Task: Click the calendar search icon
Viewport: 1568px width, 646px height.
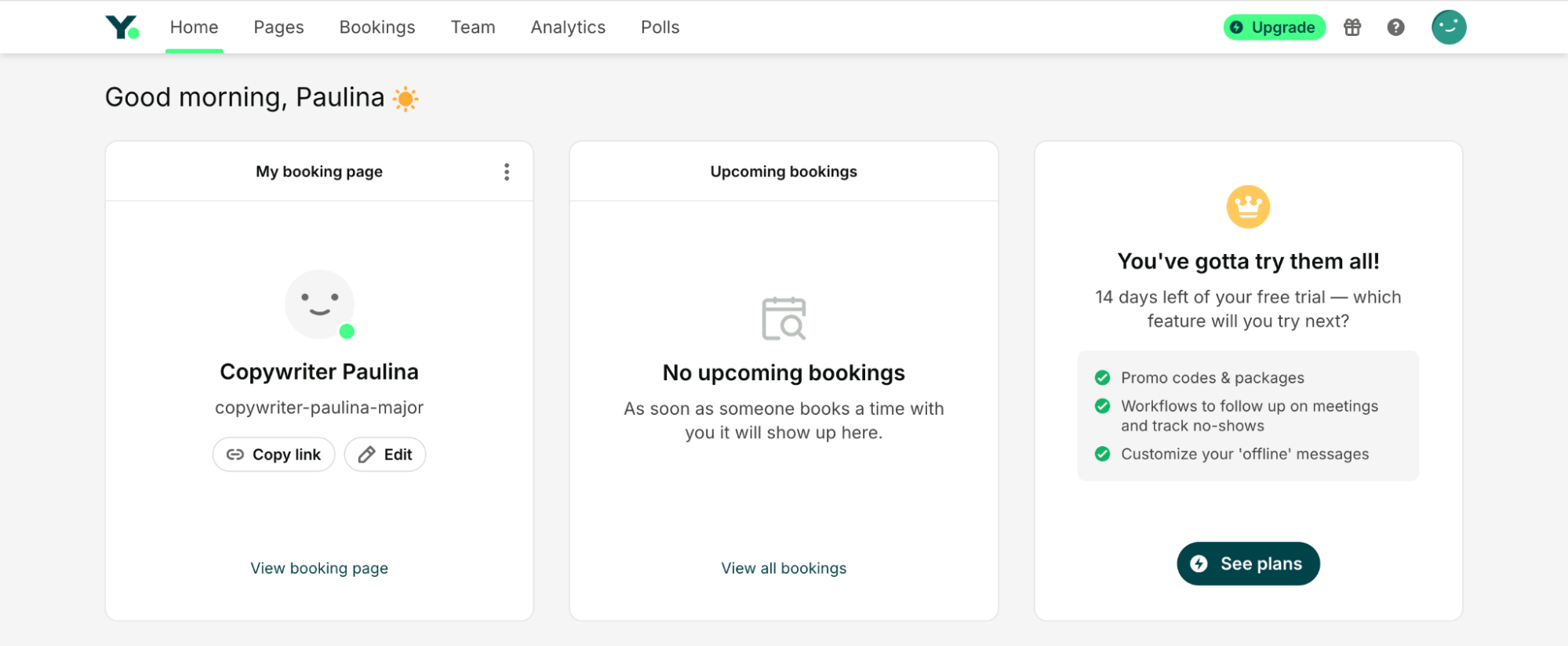Action: coord(784,318)
